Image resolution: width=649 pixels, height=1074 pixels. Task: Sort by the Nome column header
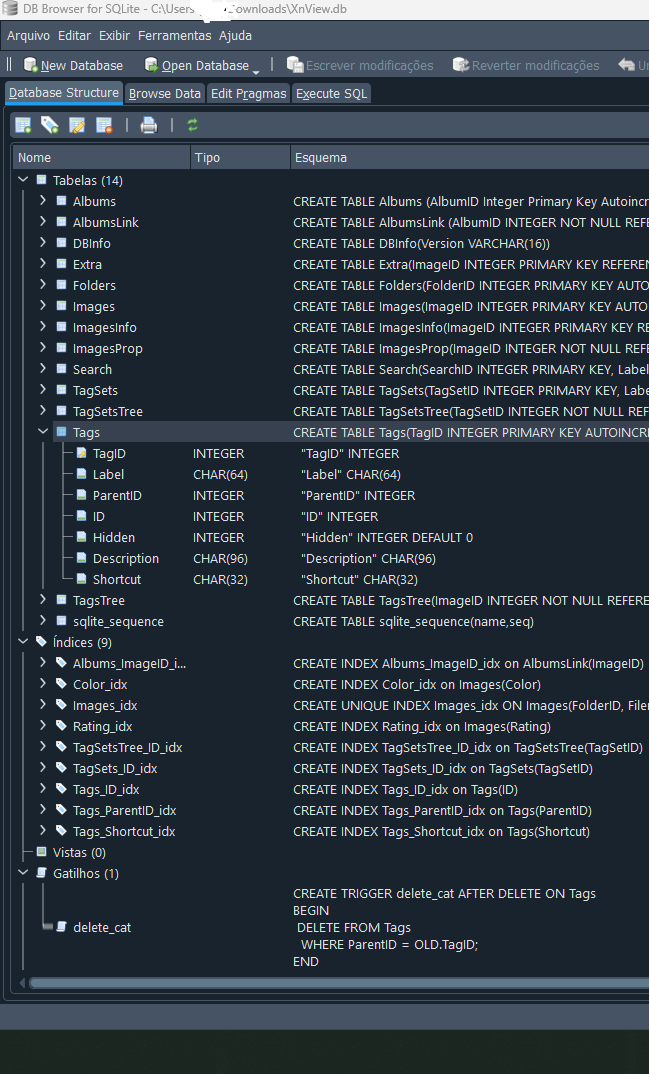pos(101,158)
